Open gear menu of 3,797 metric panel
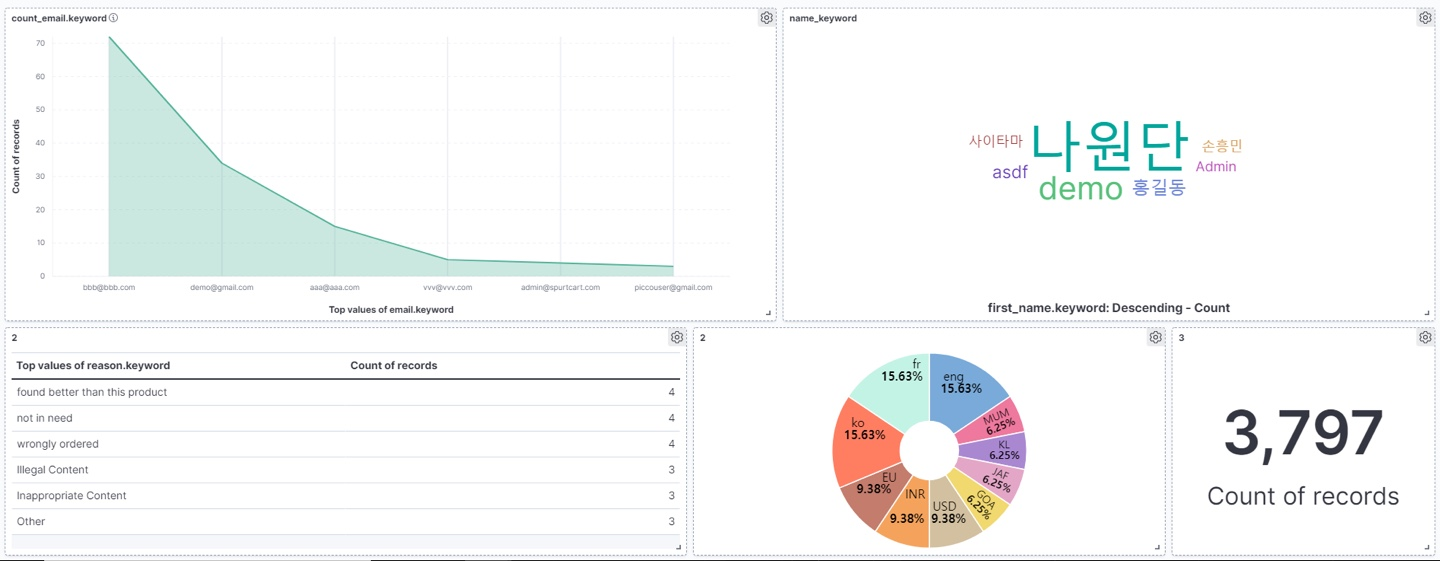This screenshot has width=1440, height=561. coord(1425,338)
